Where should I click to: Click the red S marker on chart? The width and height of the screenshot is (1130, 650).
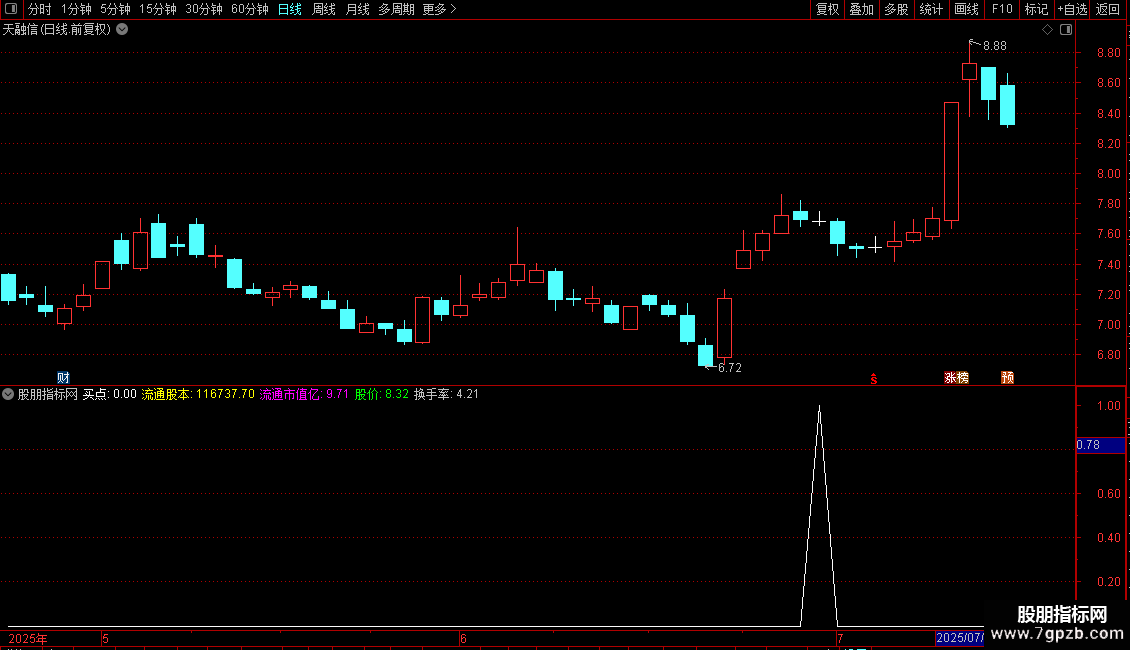pyautogui.click(x=873, y=379)
